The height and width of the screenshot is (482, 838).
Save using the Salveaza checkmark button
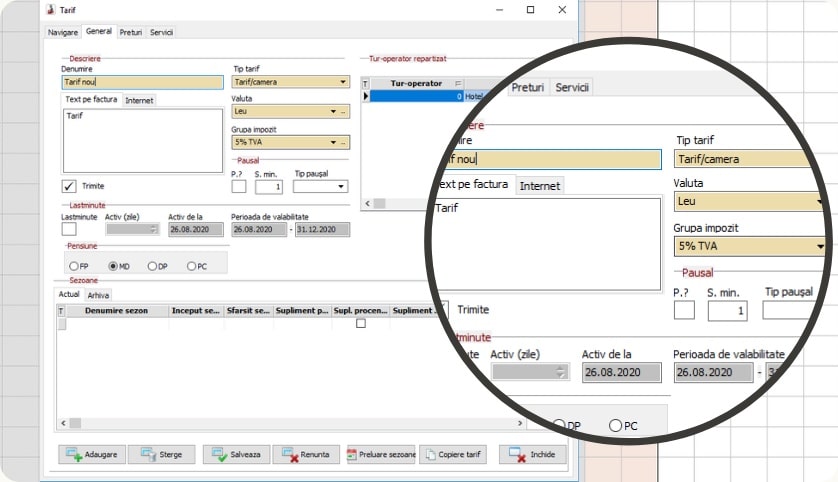coord(236,454)
